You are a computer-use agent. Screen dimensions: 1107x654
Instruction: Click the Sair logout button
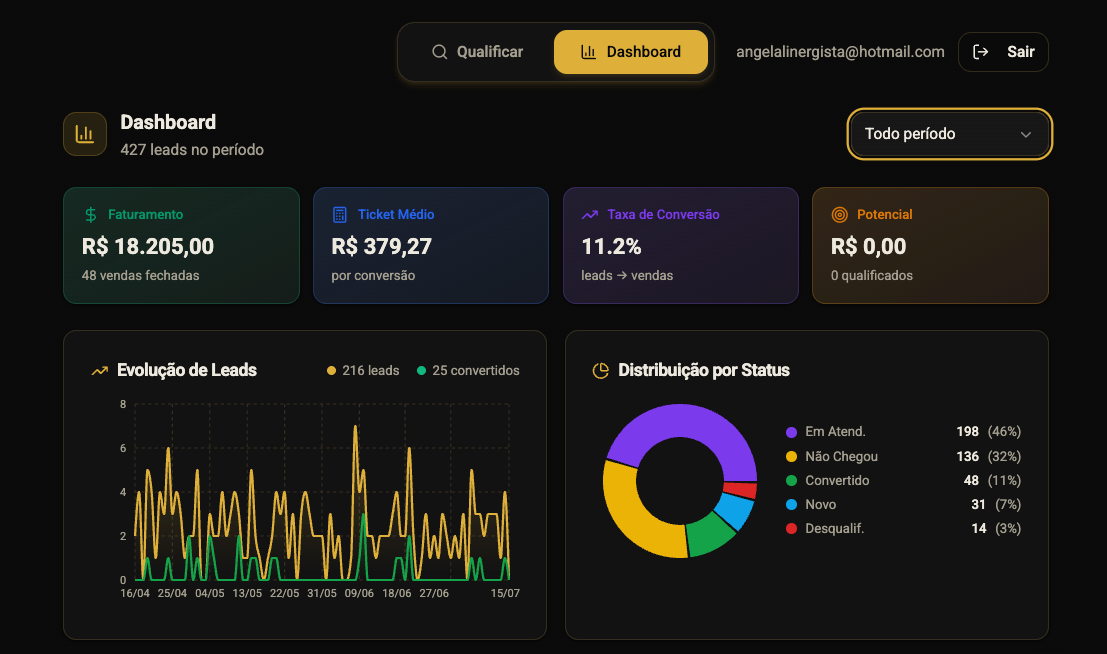1003,52
